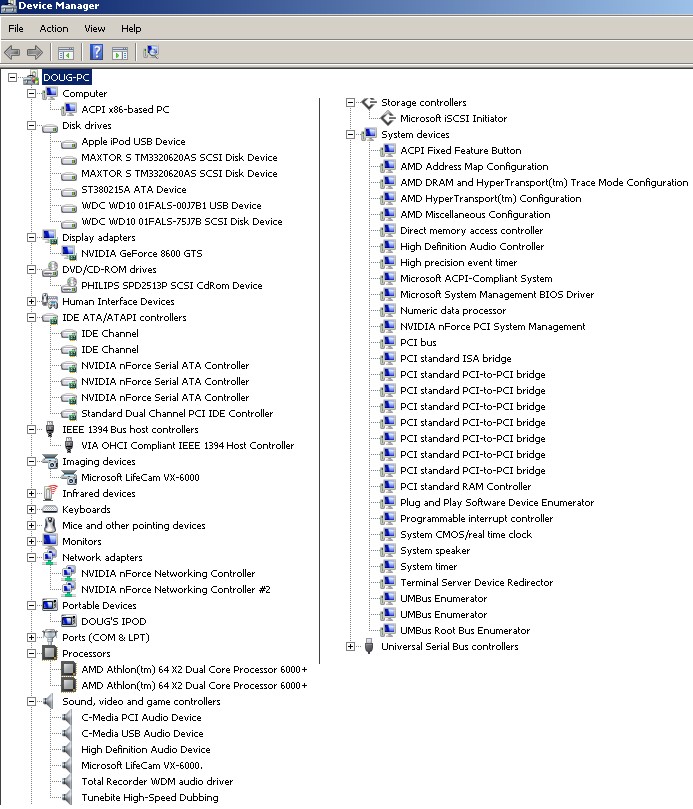
Task: Click the Ports (COM & LPT) icon
Action: pos(50,637)
